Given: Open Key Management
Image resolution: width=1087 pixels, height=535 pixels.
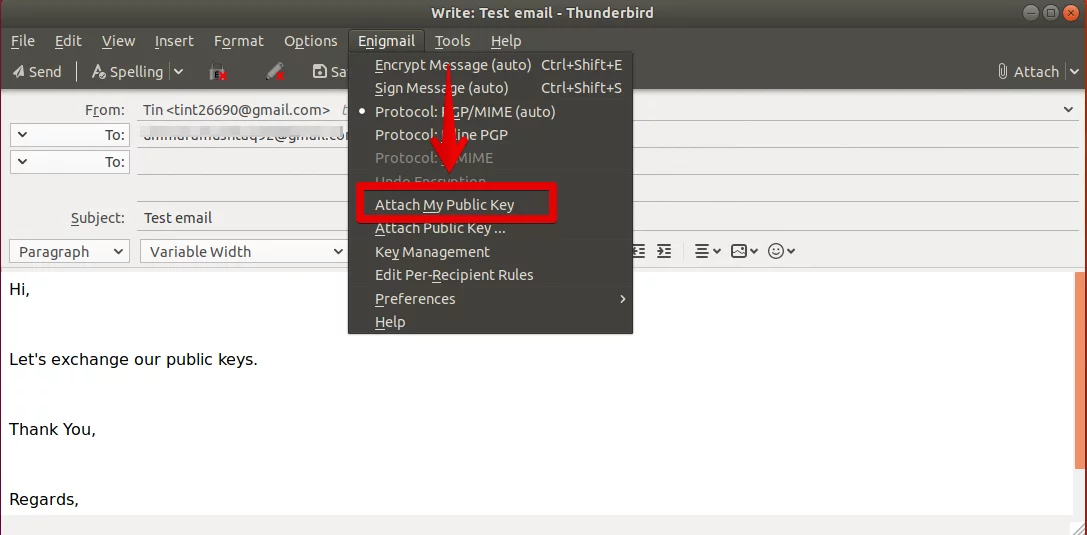Looking at the screenshot, I should pos(490,252).
